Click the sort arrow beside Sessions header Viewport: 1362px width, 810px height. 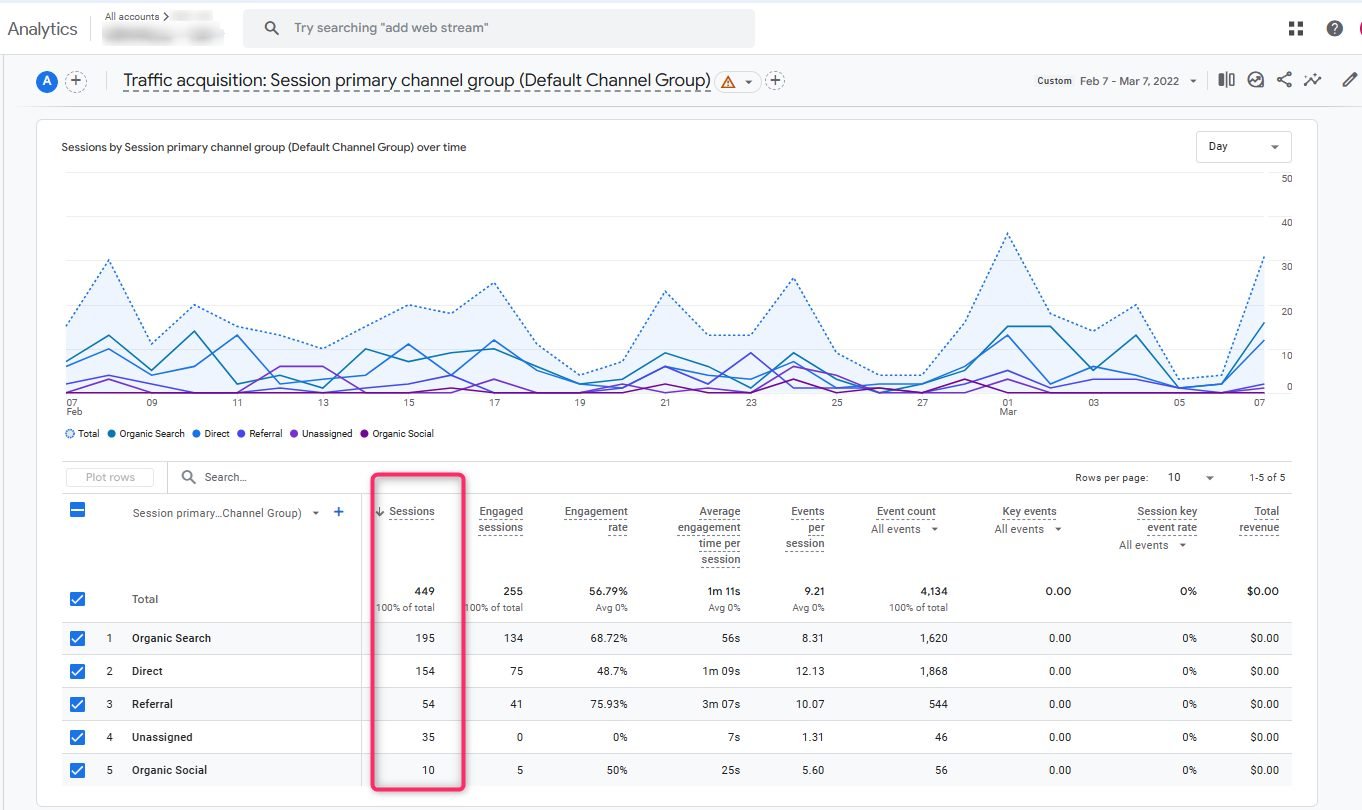(380, 512)
